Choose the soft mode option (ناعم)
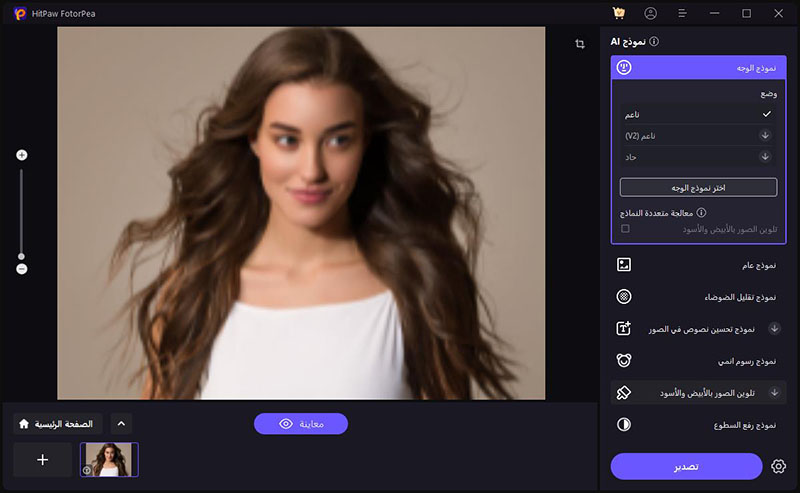The width and height of the screenshot is (800, 493). click(x=698, y=114)
